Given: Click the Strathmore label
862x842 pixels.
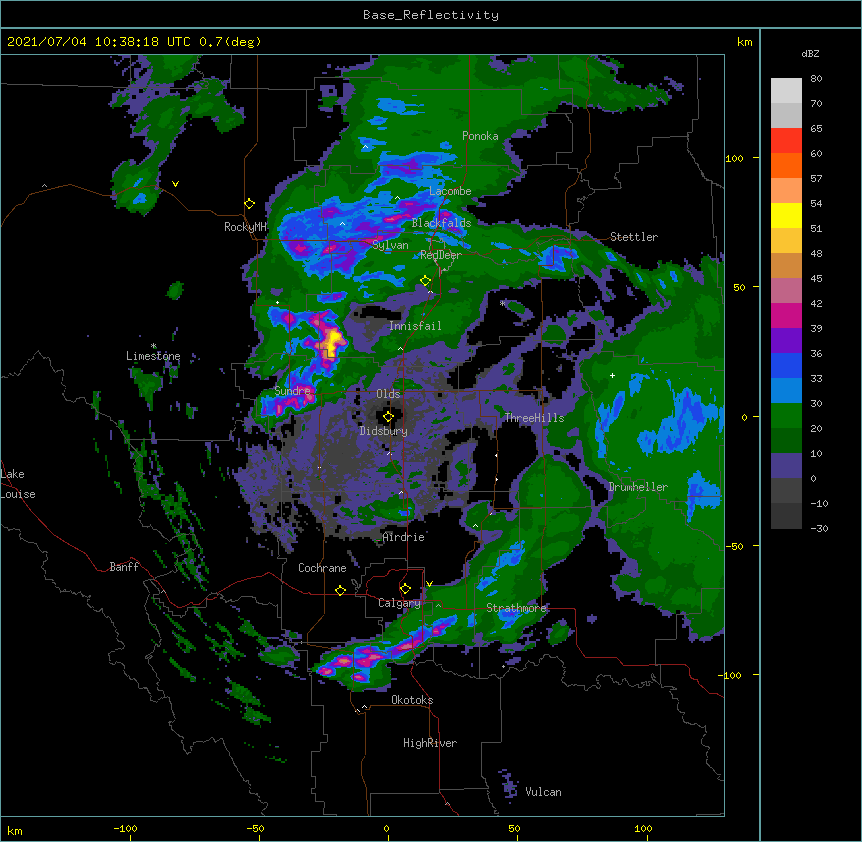Looking at the screenshot, I should pos(517,608).
